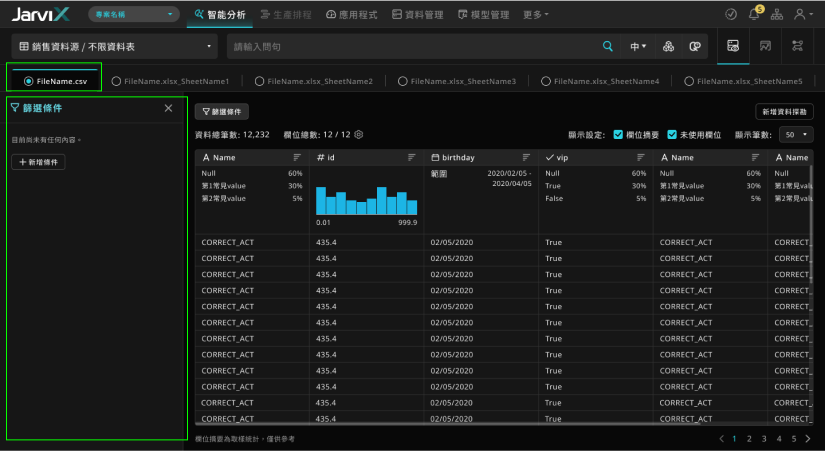This screenshot has height=451, width=825.
Task: Click the cyan search magnifier icon
Action: pos(608,46)
